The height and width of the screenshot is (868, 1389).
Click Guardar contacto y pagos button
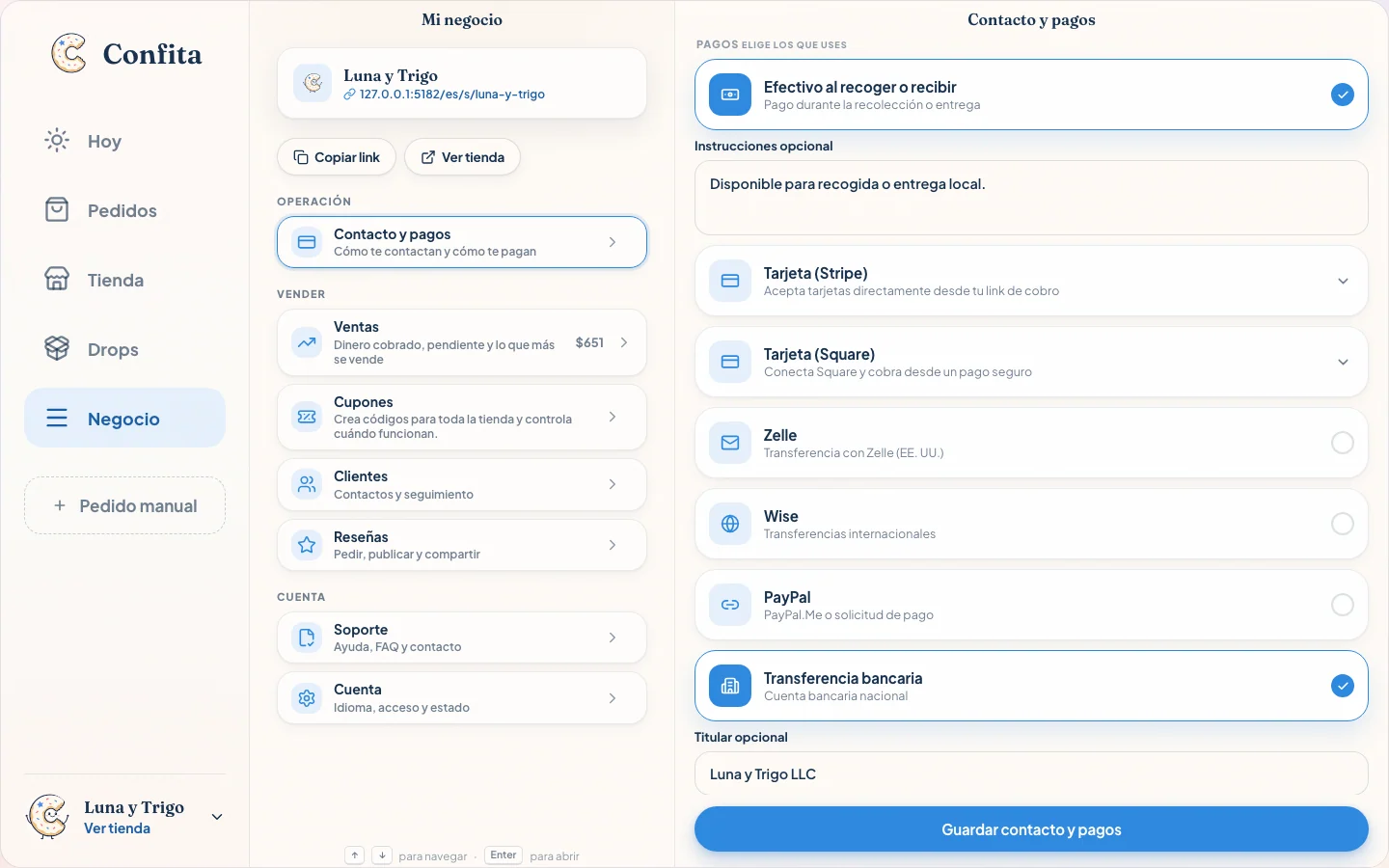pyautogui.click(x=1031, y=829)
